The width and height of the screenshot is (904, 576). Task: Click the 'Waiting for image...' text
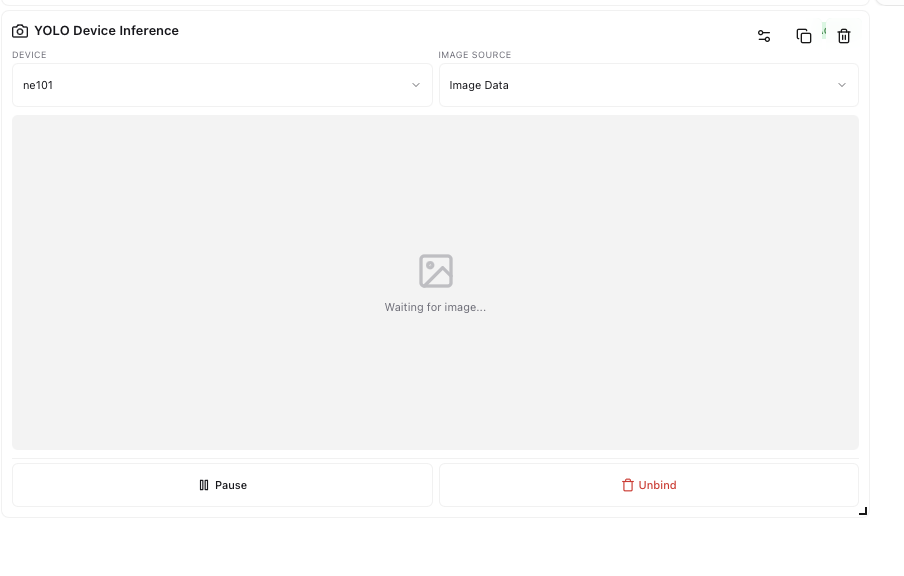(435, 307)
